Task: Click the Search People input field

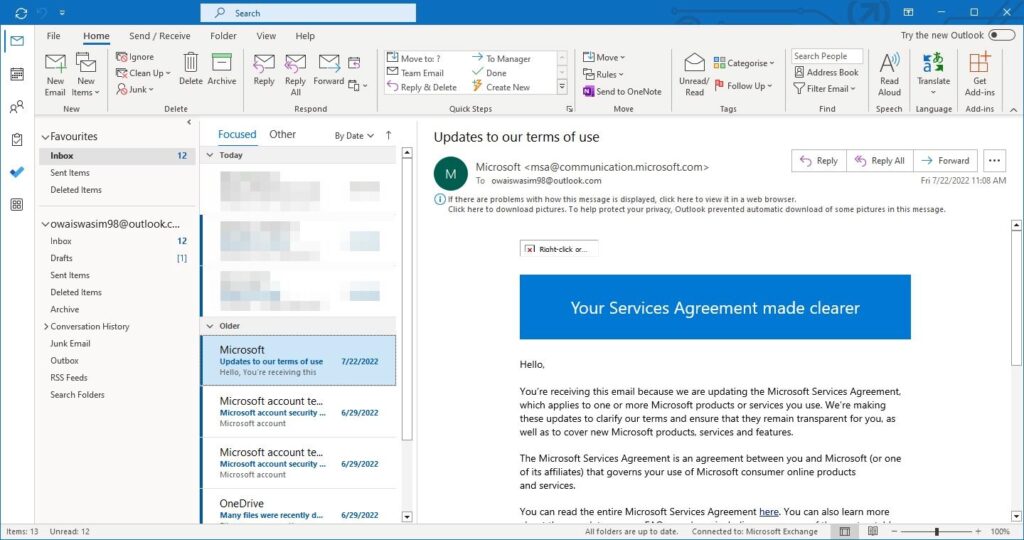Action: click(826, 56)
